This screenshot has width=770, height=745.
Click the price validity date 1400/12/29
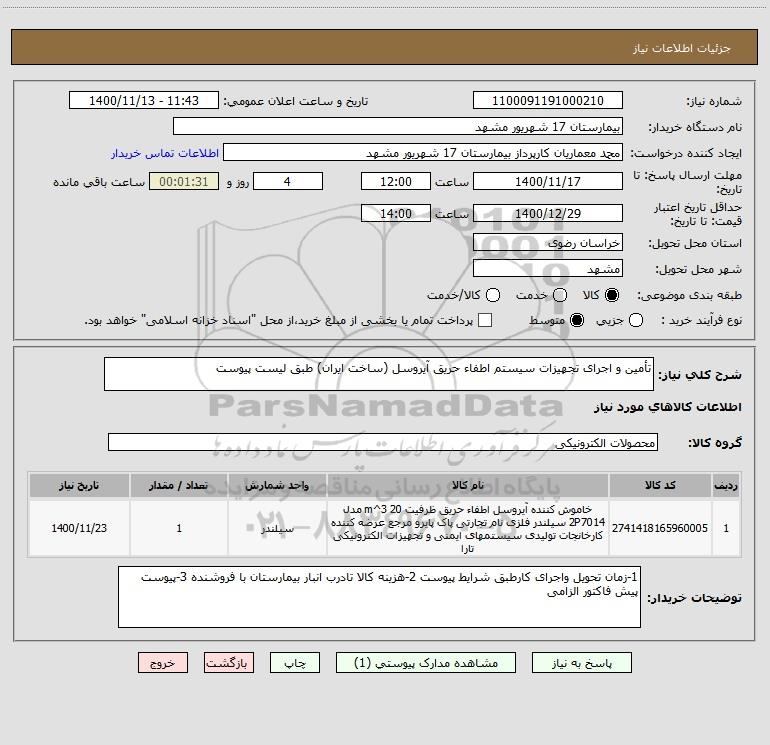pos(548,213)
